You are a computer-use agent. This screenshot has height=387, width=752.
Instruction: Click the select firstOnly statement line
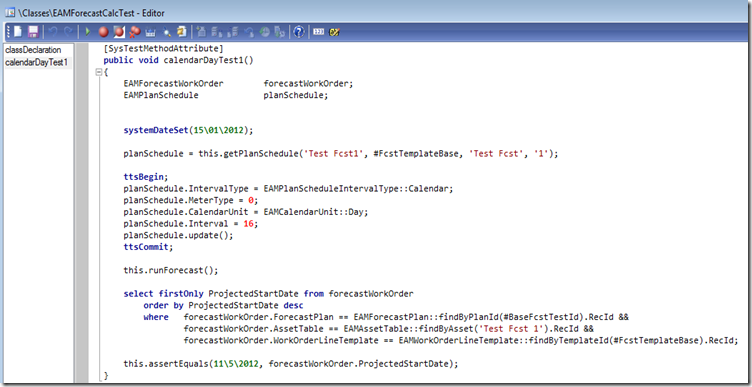[269, 293]
